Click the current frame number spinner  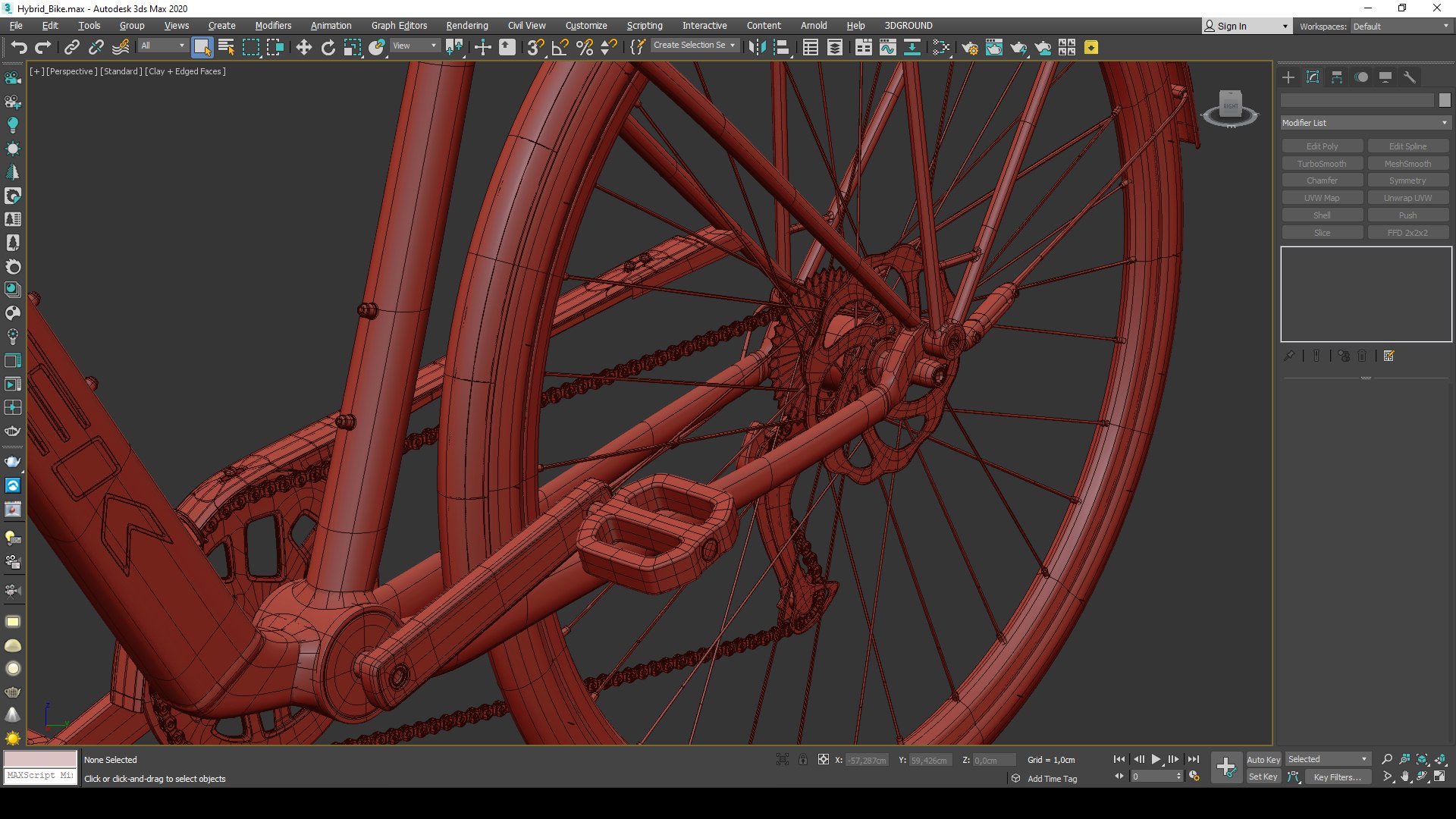pos(1156,777)
